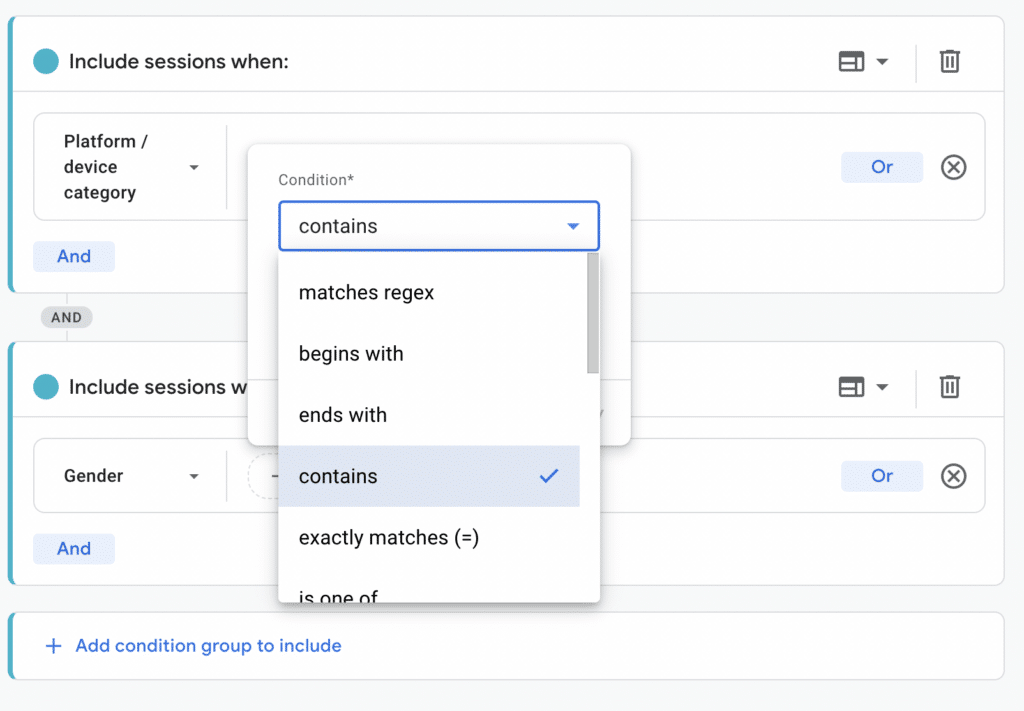Select the checked contains option
Image resolution: width=1024 pixels, height=711 pixels.
tap(429, 476)
